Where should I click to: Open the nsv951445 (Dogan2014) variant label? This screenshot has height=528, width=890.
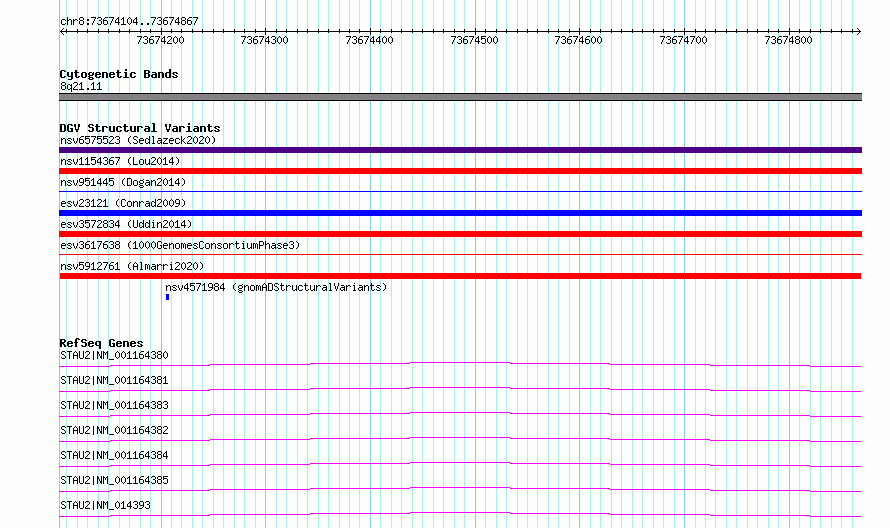pos(123,182)
